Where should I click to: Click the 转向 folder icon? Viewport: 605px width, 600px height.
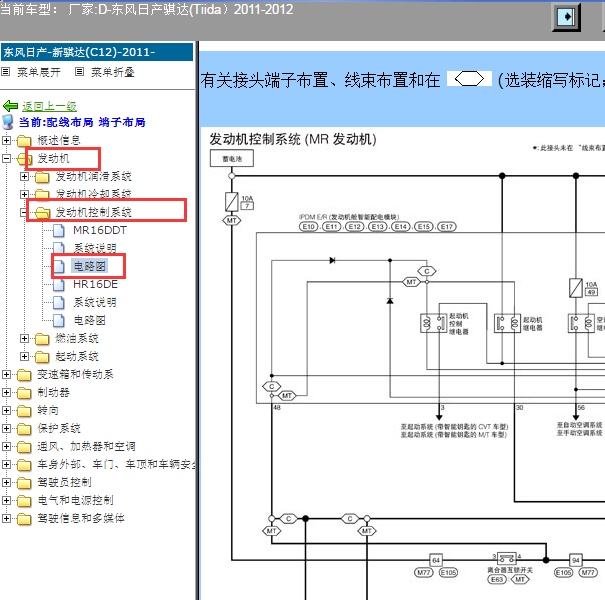24,411
